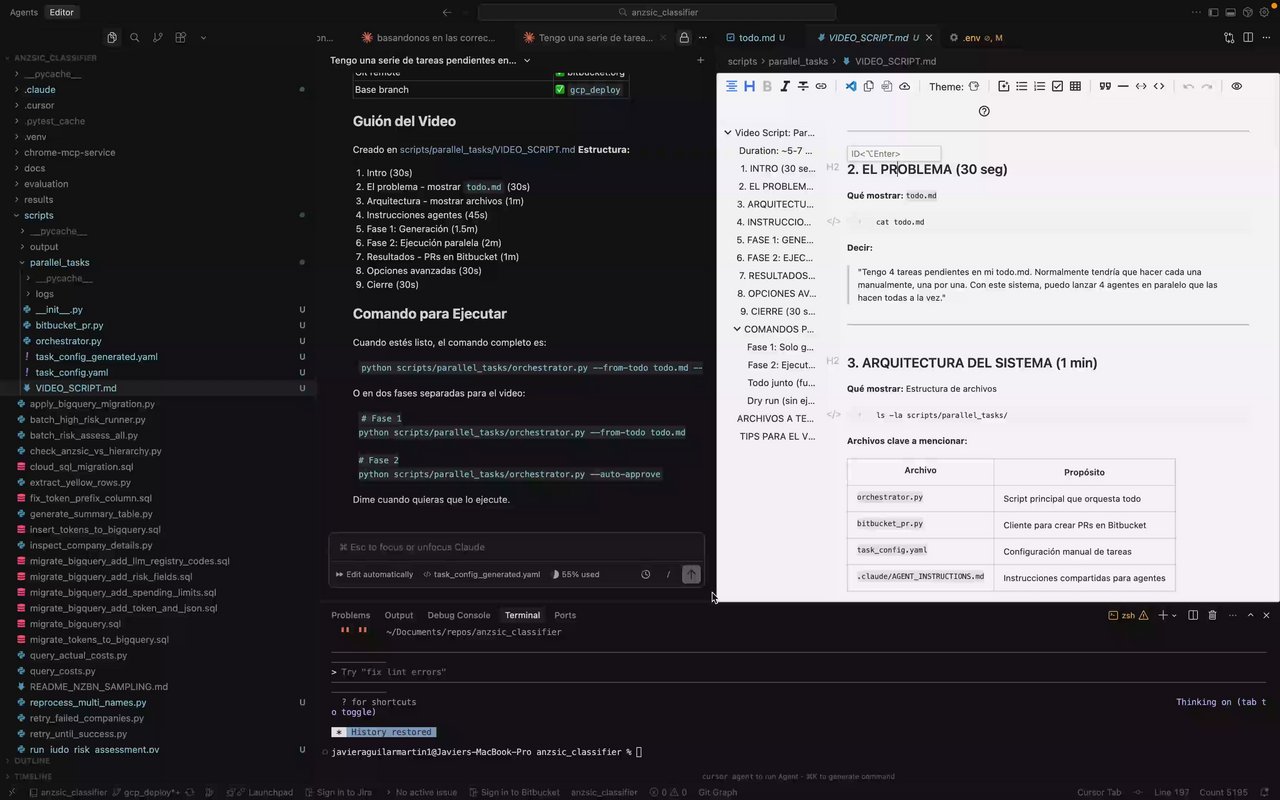Screen dimensions: 1280x800
Task: Send the message to Claude
Action: [691, 574]
